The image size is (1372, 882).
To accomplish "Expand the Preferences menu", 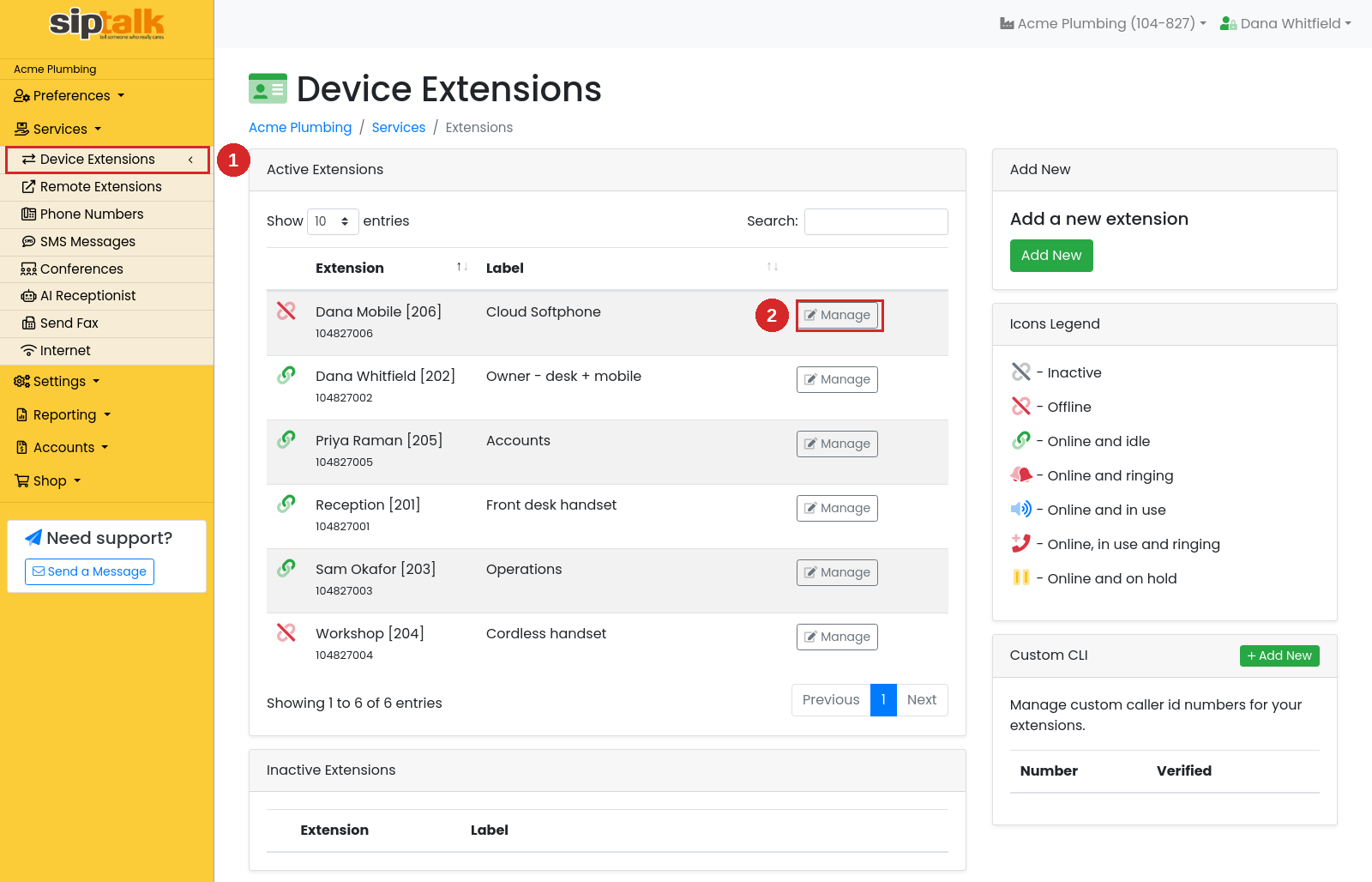I will coord(69,95).
